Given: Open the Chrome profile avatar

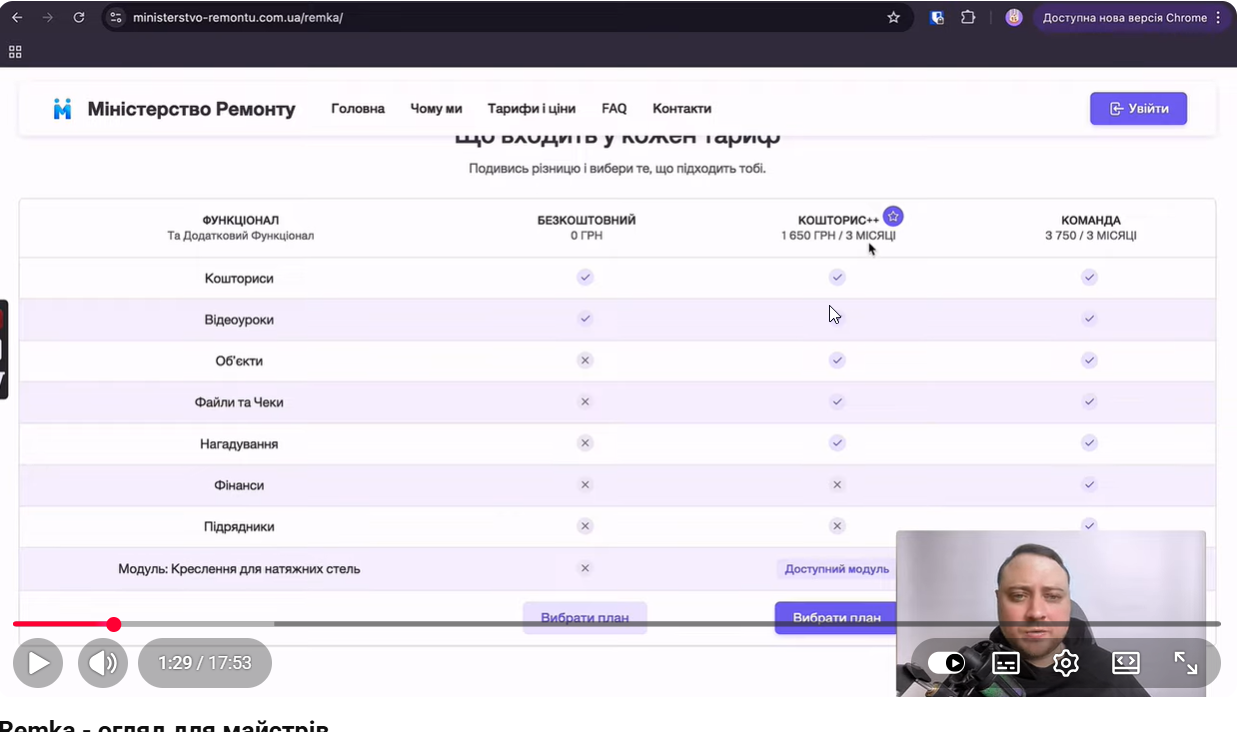Looking at the screenshot, I should click(x=1014, y=17).
